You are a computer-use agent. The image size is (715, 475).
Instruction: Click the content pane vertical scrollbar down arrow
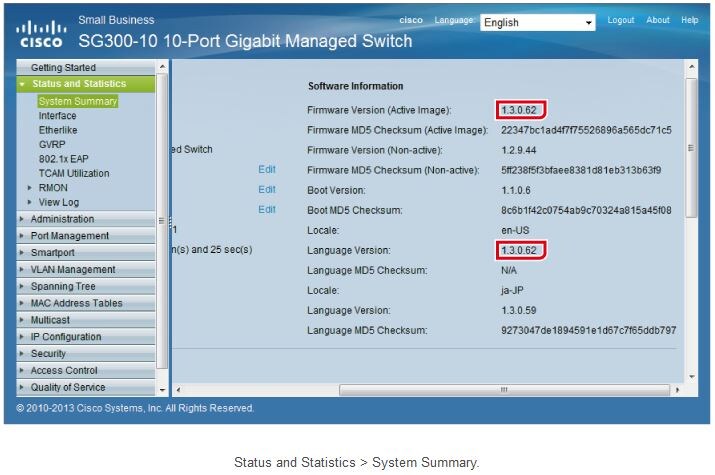tap(690, 376)
